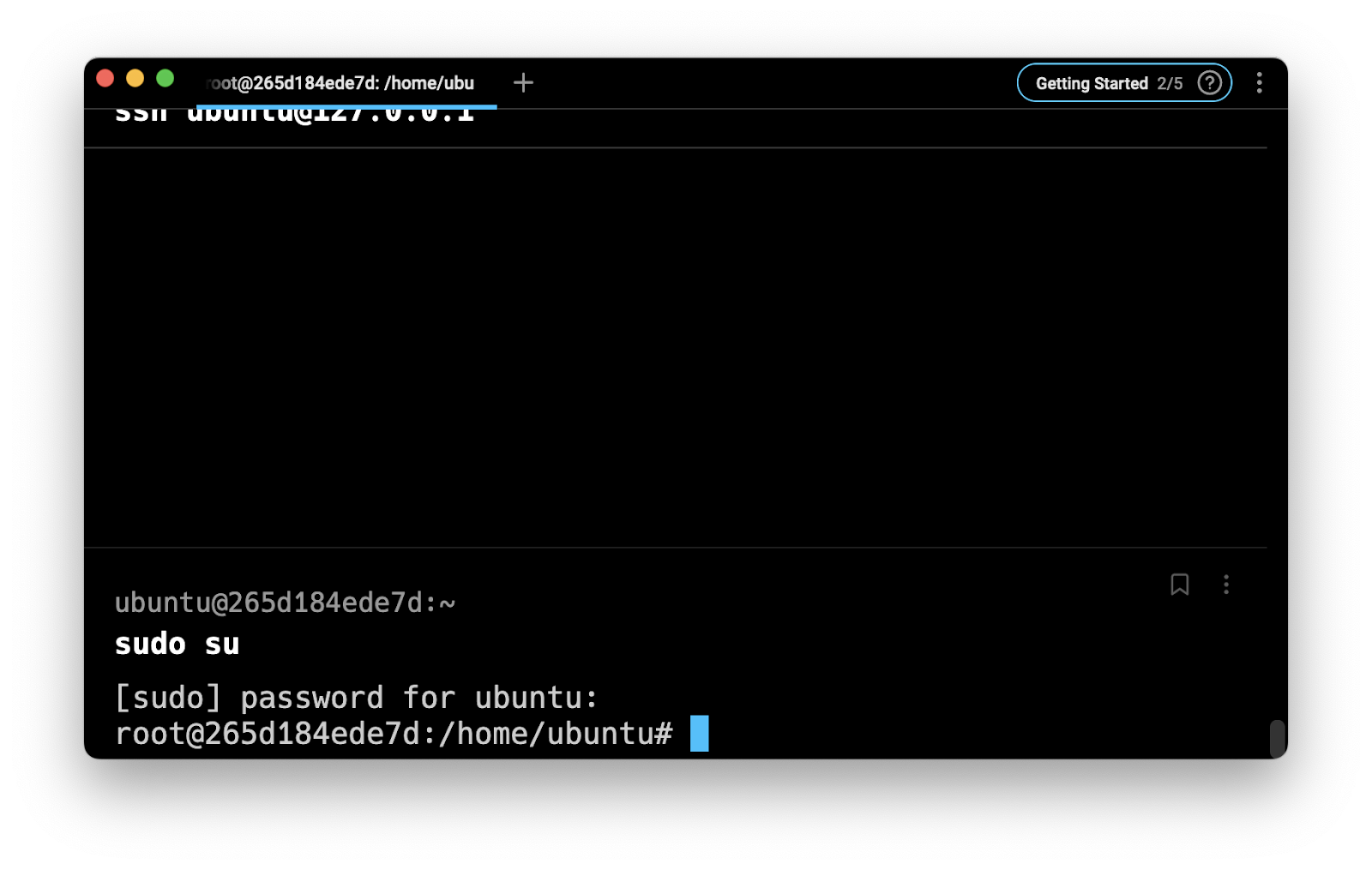Open a new tab with plus icon
Screen dimensions: 1372x870
pos(523,82)
